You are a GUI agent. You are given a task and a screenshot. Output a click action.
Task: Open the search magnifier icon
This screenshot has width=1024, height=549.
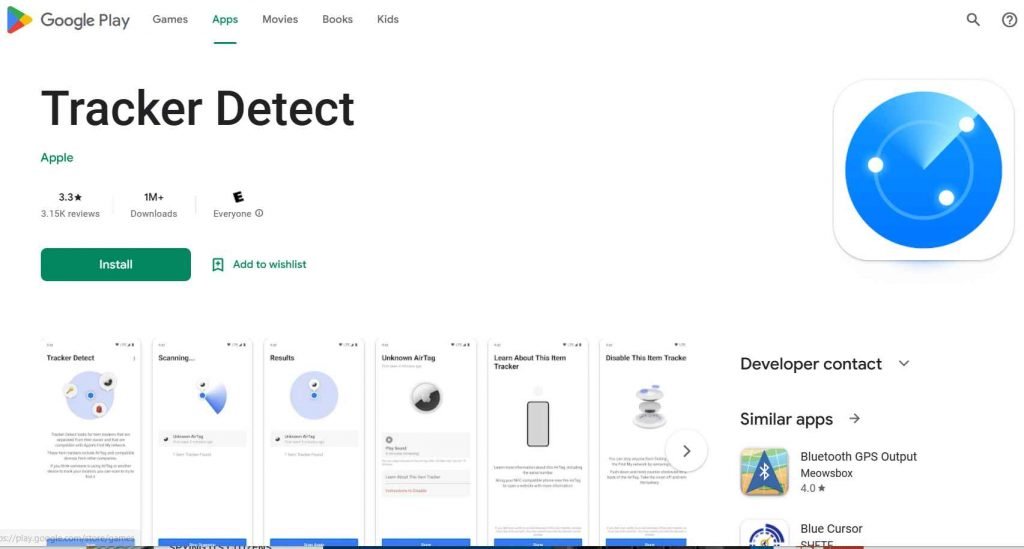point(973,20)
